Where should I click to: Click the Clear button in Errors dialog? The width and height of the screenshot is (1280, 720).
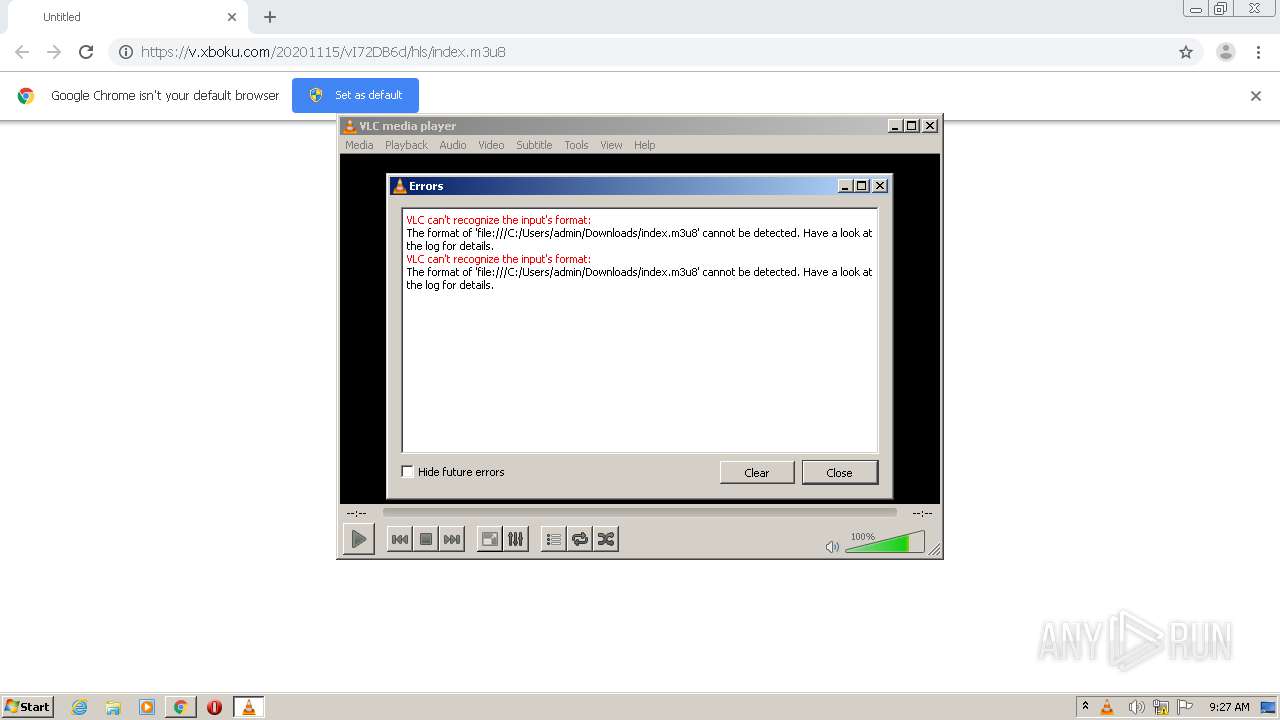click(757, 472)
